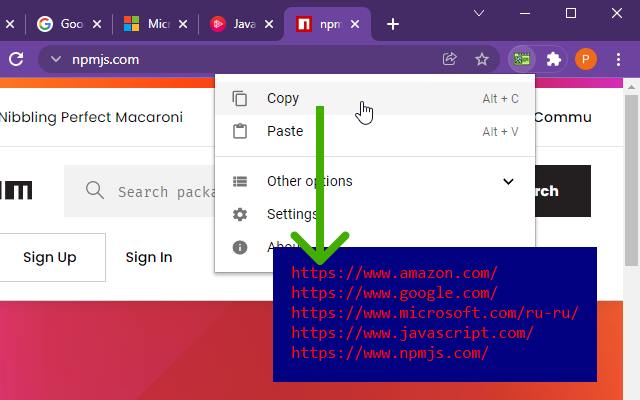Screen dimensions: 640x400
Task: Click the Paste clipboard icon
Action: tap(240, 131)
